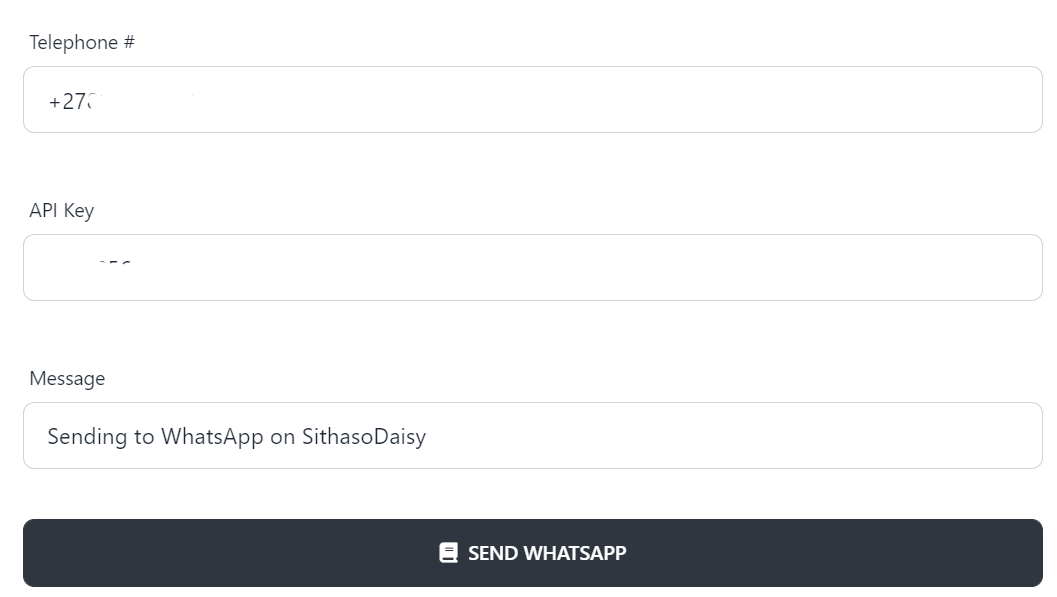Click the "API Key" field label

click(62, 210)
